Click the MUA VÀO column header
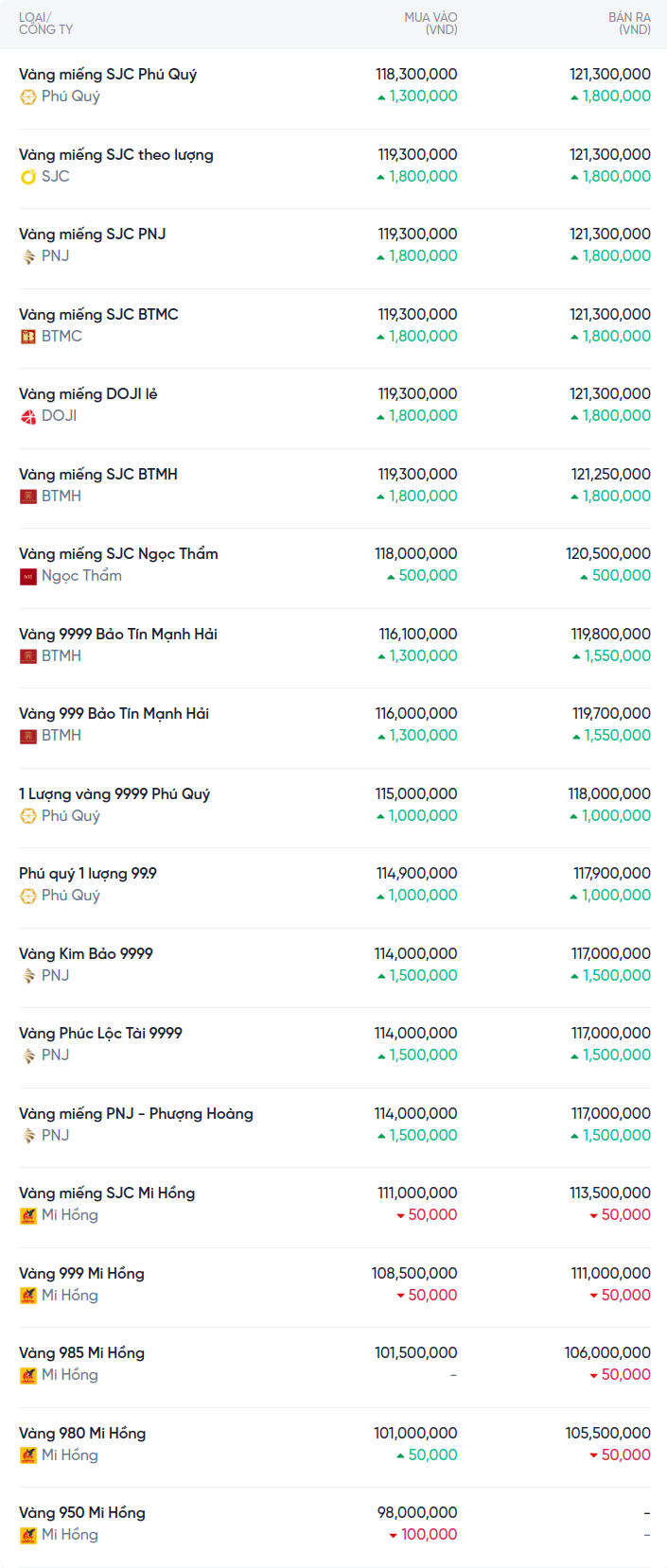The width and height of the screenshot is (667, 1568). click(430, 24)
